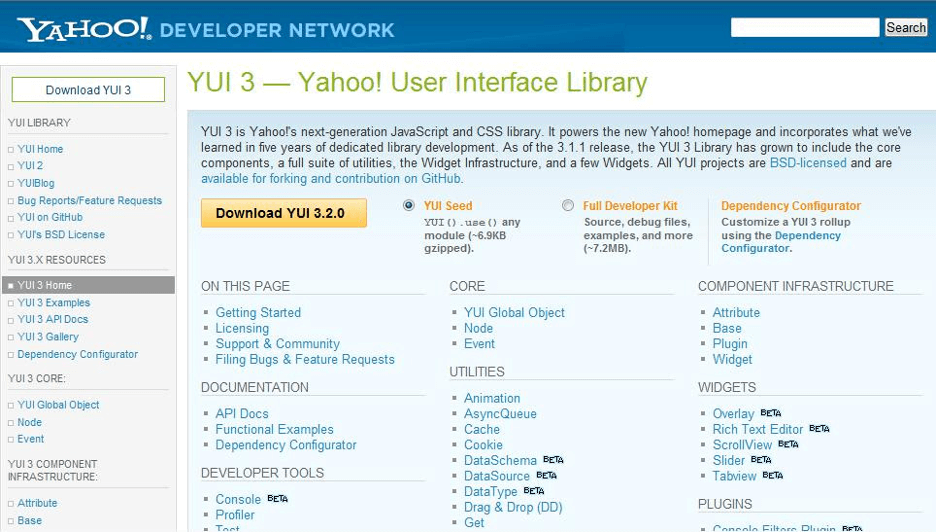Open the Animation utility link
This screenshot has height=532, width=936.
pos(492,398)
